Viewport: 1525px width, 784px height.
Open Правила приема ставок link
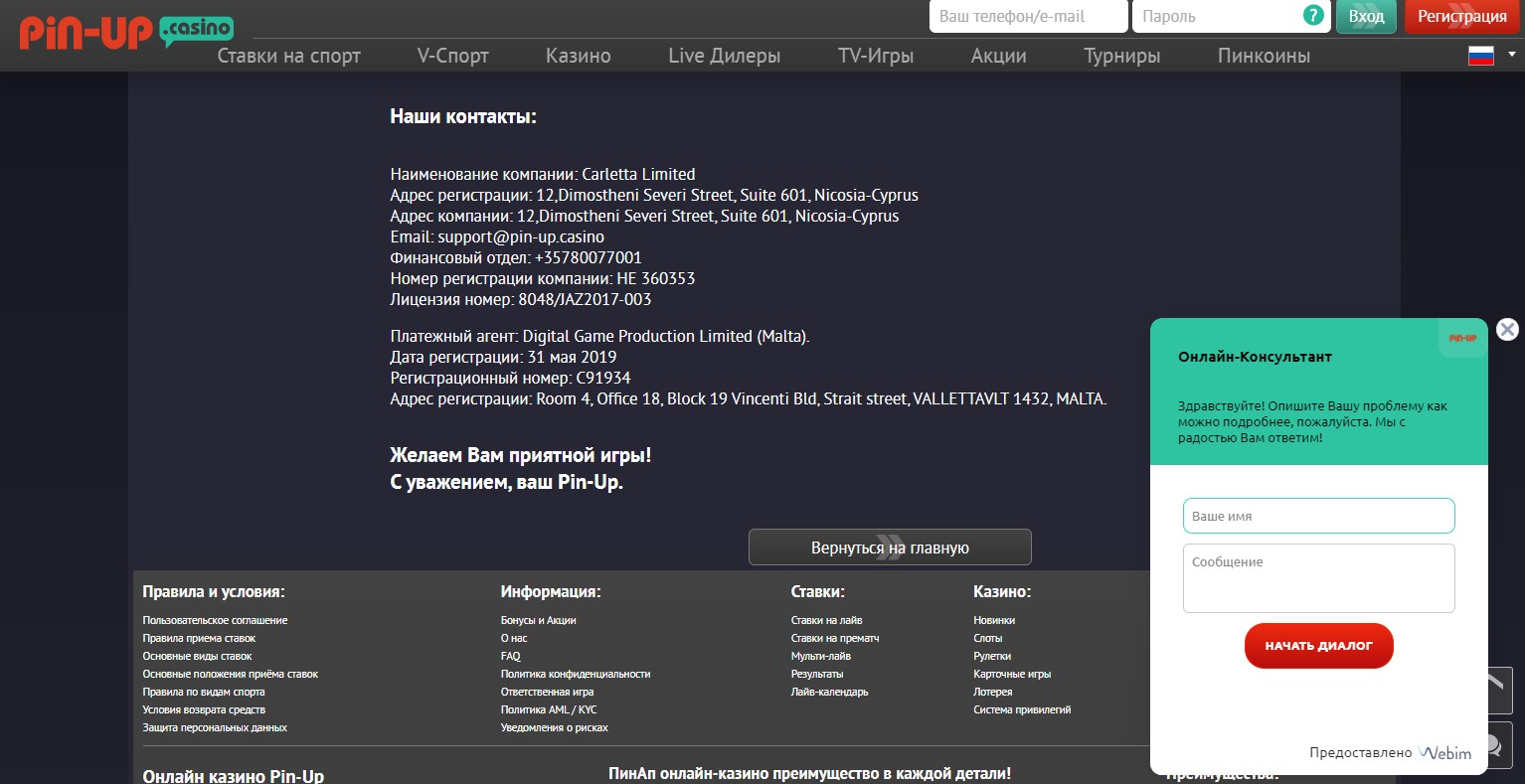click(x=199, y=638)
